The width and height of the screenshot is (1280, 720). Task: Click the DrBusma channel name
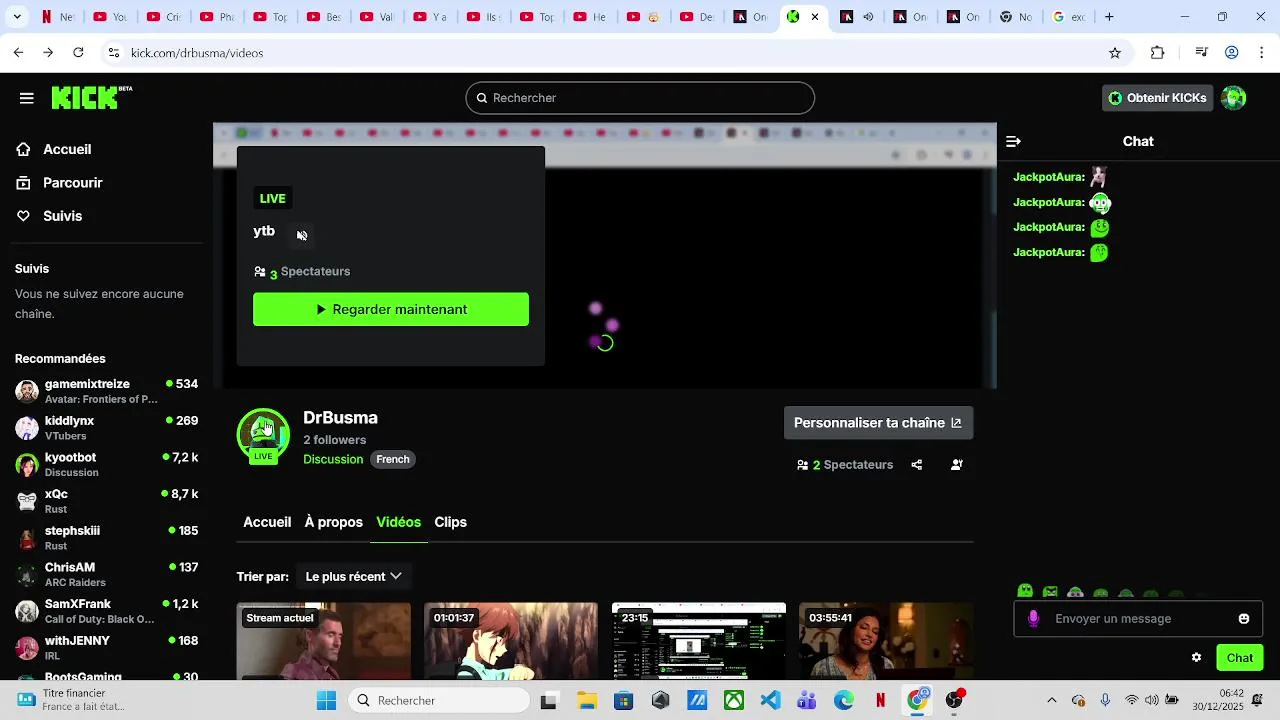click(340, 418)
